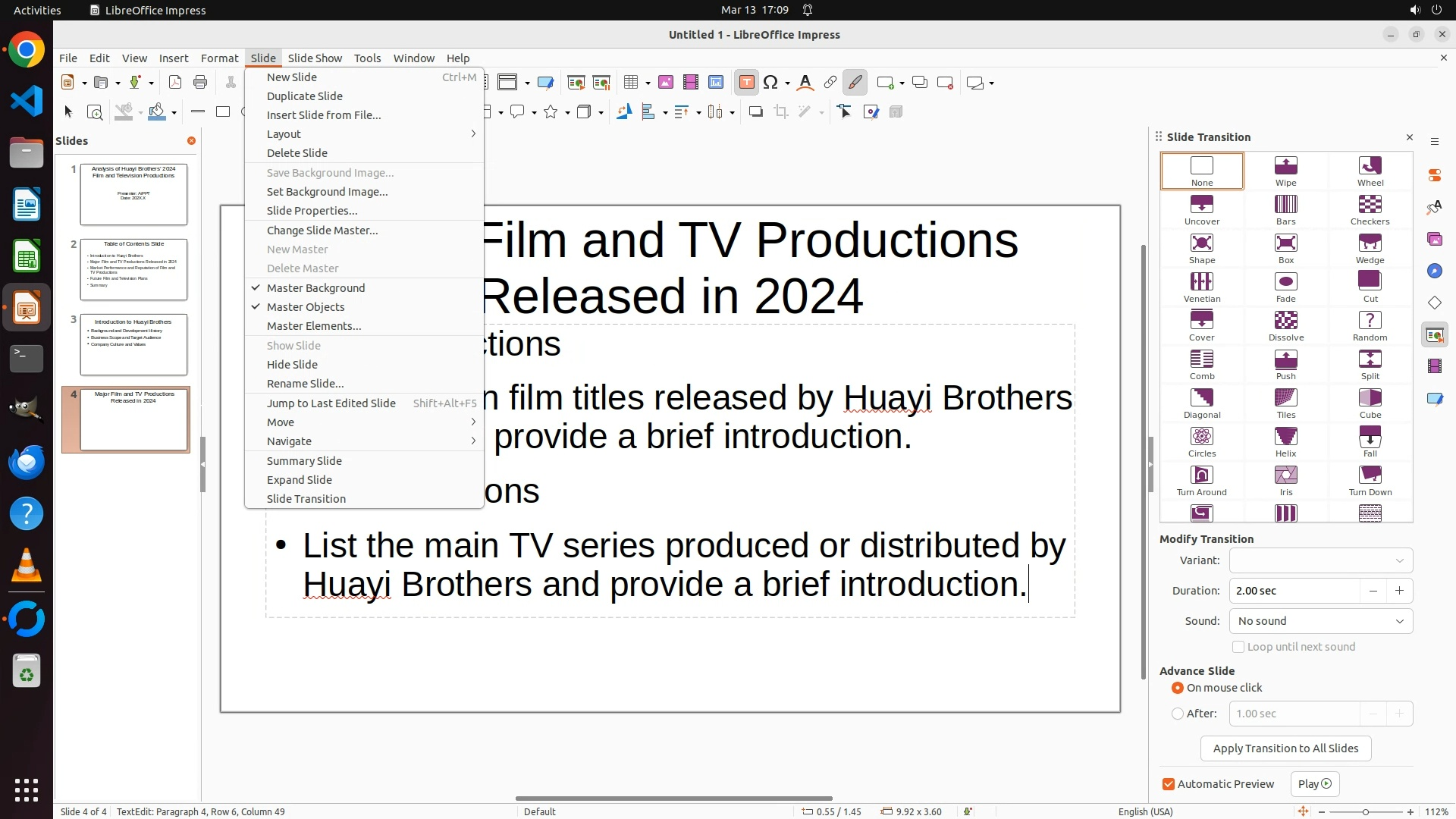This screenshot has height=819, width=1456.
Task: Select the After advance slide radio
Action: coord(1178,714)
